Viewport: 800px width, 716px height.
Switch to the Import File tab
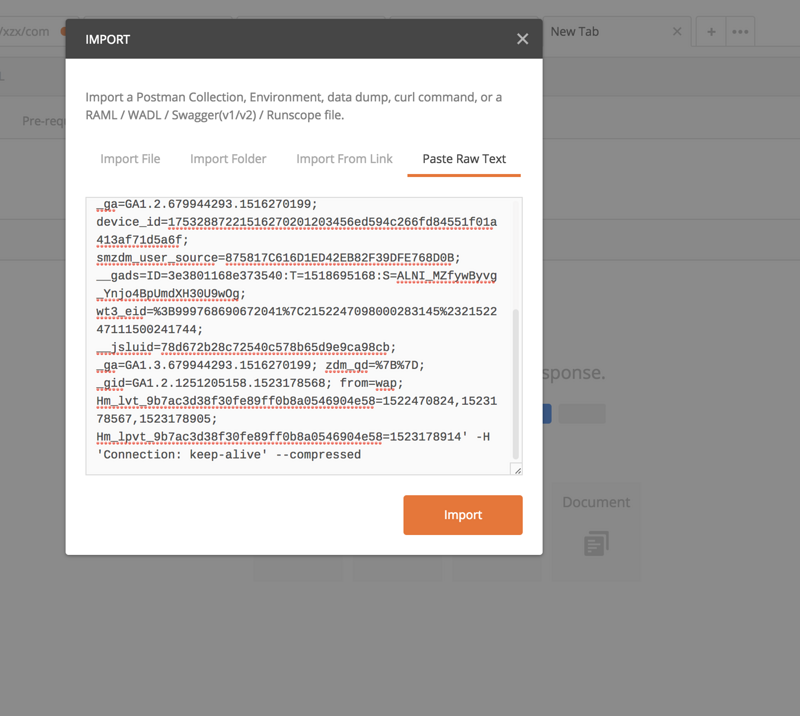tap(130, 159)
